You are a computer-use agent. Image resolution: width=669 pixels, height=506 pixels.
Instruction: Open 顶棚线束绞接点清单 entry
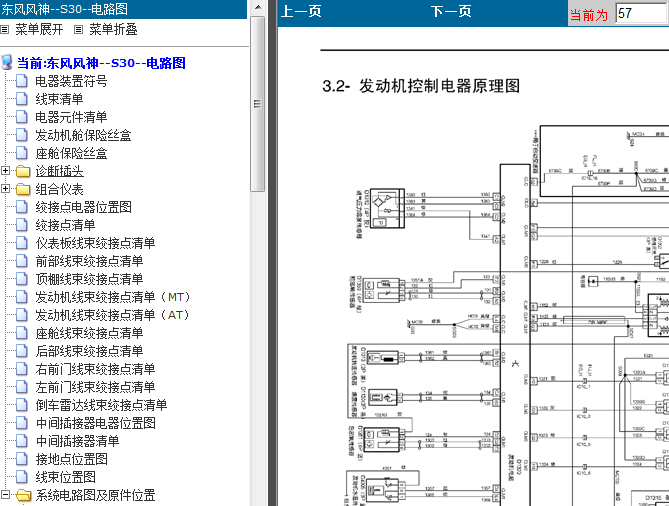(89, 279)
